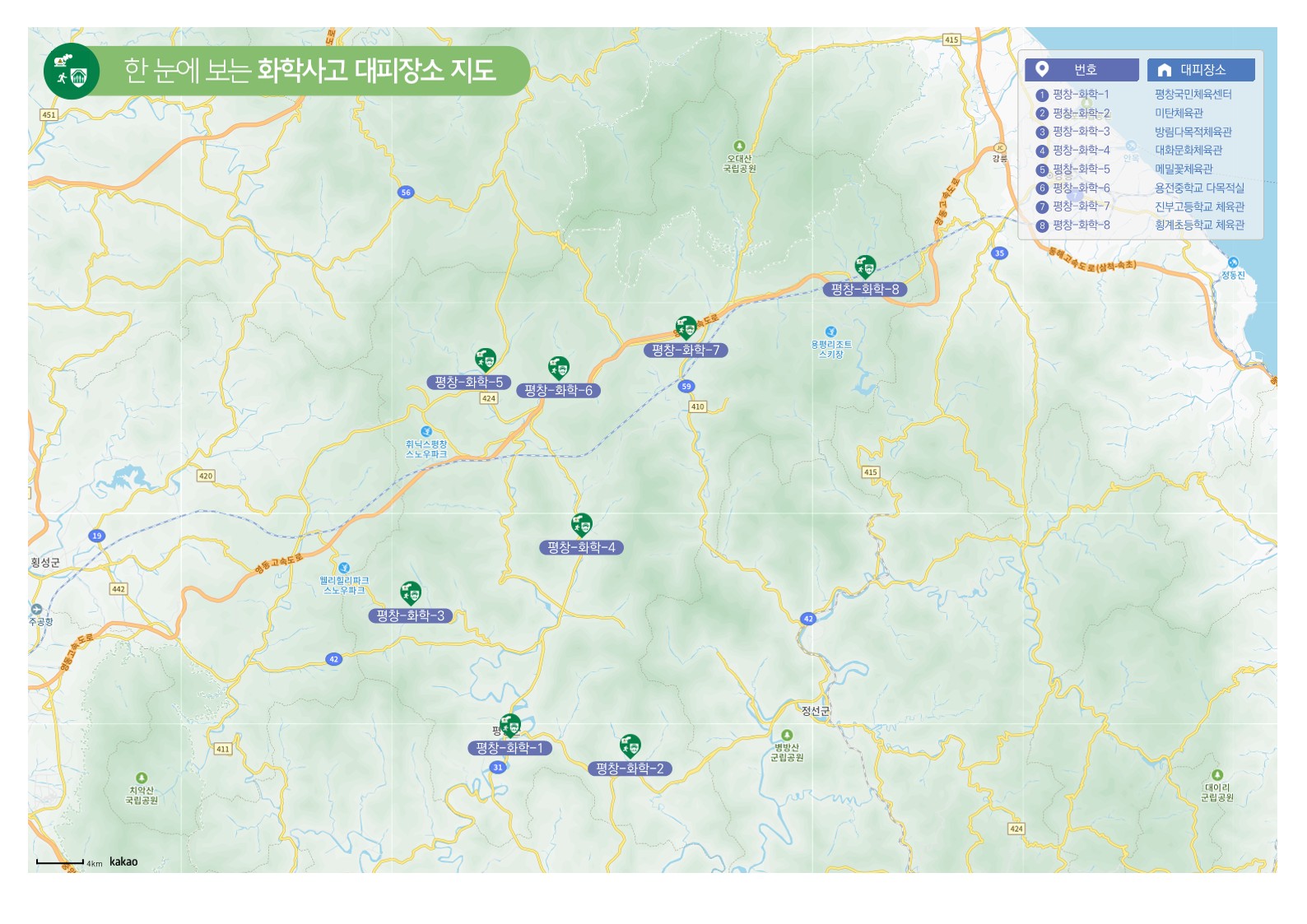This screenshot has width=1307, height=924.
Task: Open the shelter pin above 평창-화학-3
Action: [x=411, y=592]
